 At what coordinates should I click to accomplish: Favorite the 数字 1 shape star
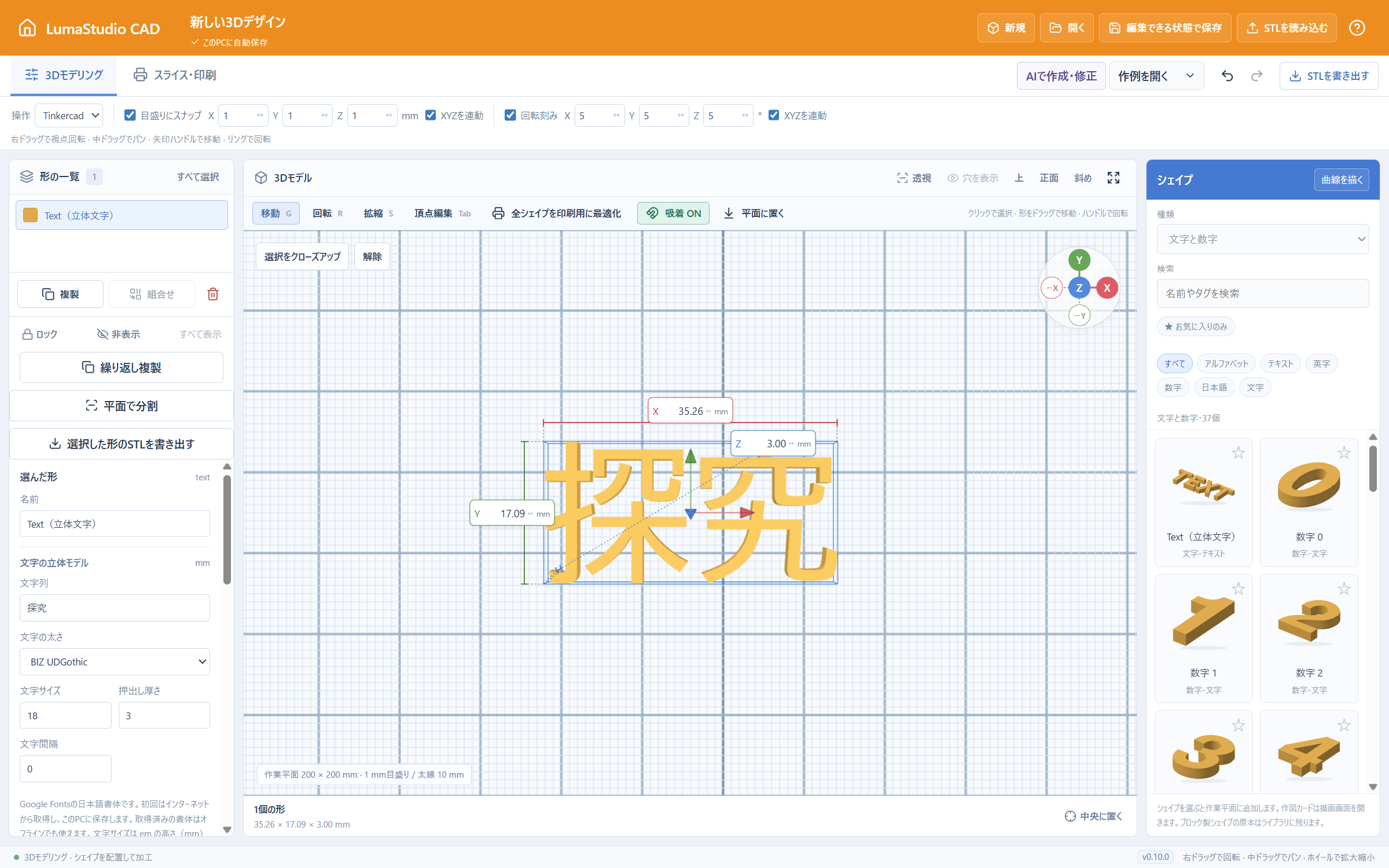(x=1238, y=589)
